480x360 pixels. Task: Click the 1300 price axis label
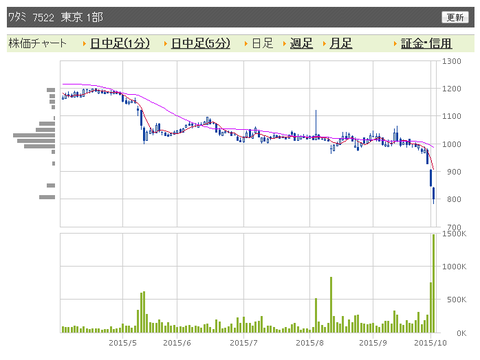452,61
